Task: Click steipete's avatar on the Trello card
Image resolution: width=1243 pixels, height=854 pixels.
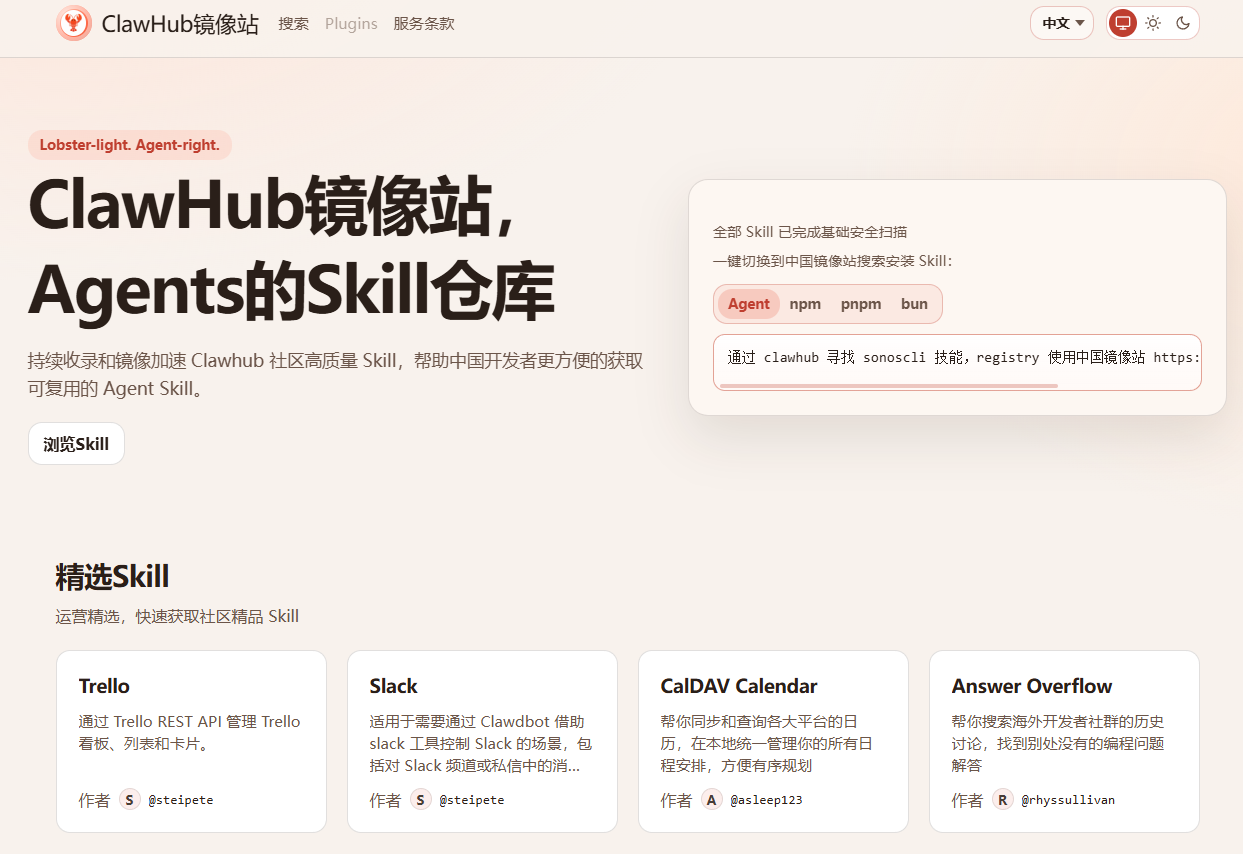Action: (x=129, y=799)
